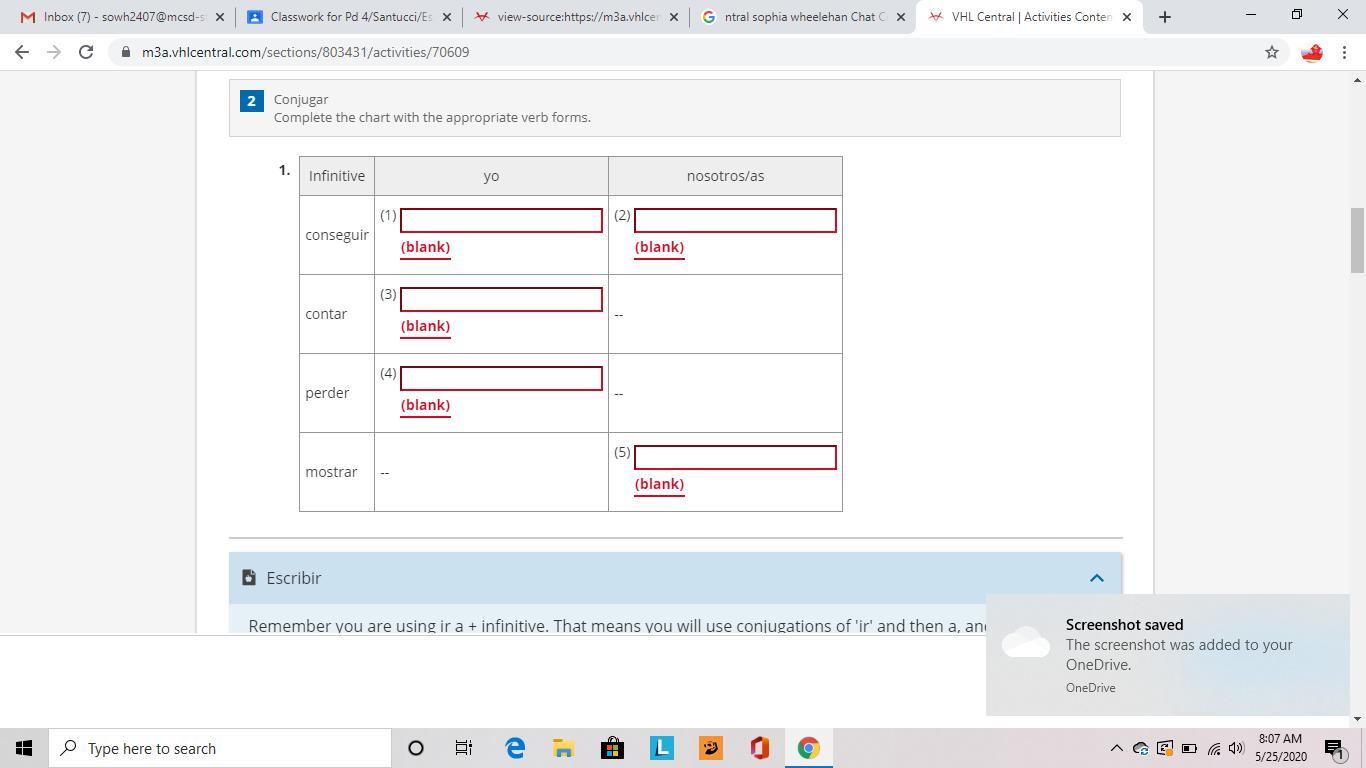The image size is (1366, 768).
Task: Open the OneDrive tray icon
Action: point(1140,748)
